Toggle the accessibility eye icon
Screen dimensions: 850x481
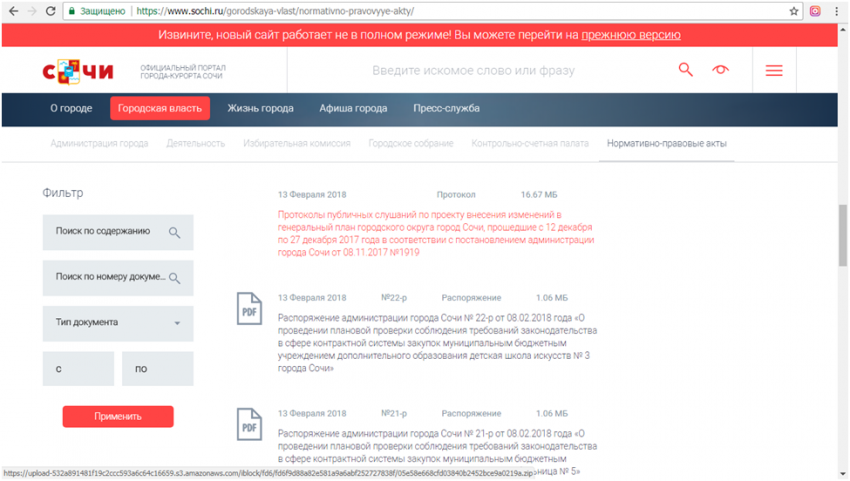(720, 70)
